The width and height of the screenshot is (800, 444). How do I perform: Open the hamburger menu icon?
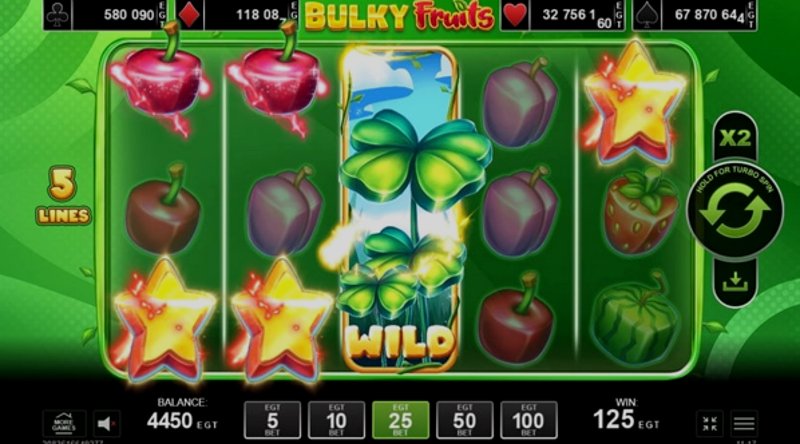tap(744, 424)
